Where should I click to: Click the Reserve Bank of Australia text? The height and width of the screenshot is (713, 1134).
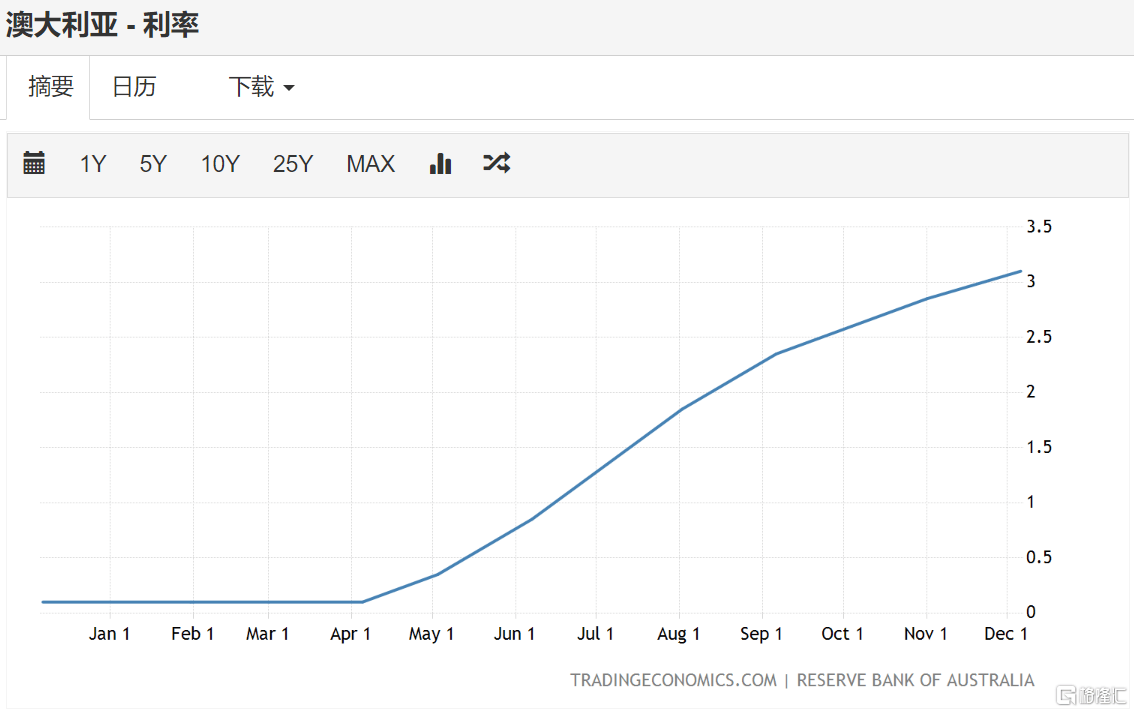click(x=915, y=680)
